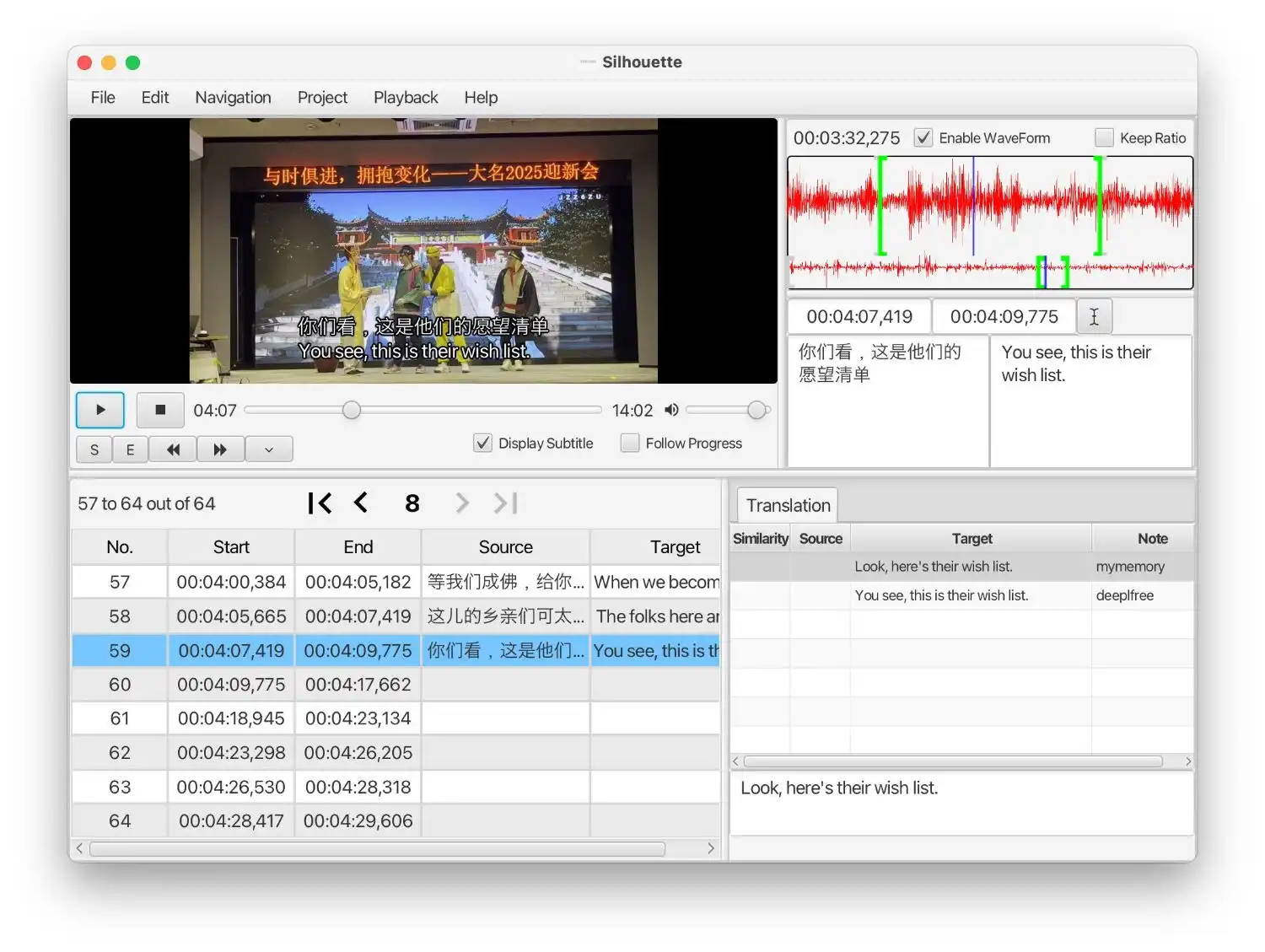Screen dimensions: 1265x952
Task: Click the next page arrow
Action: coord(461,503)
